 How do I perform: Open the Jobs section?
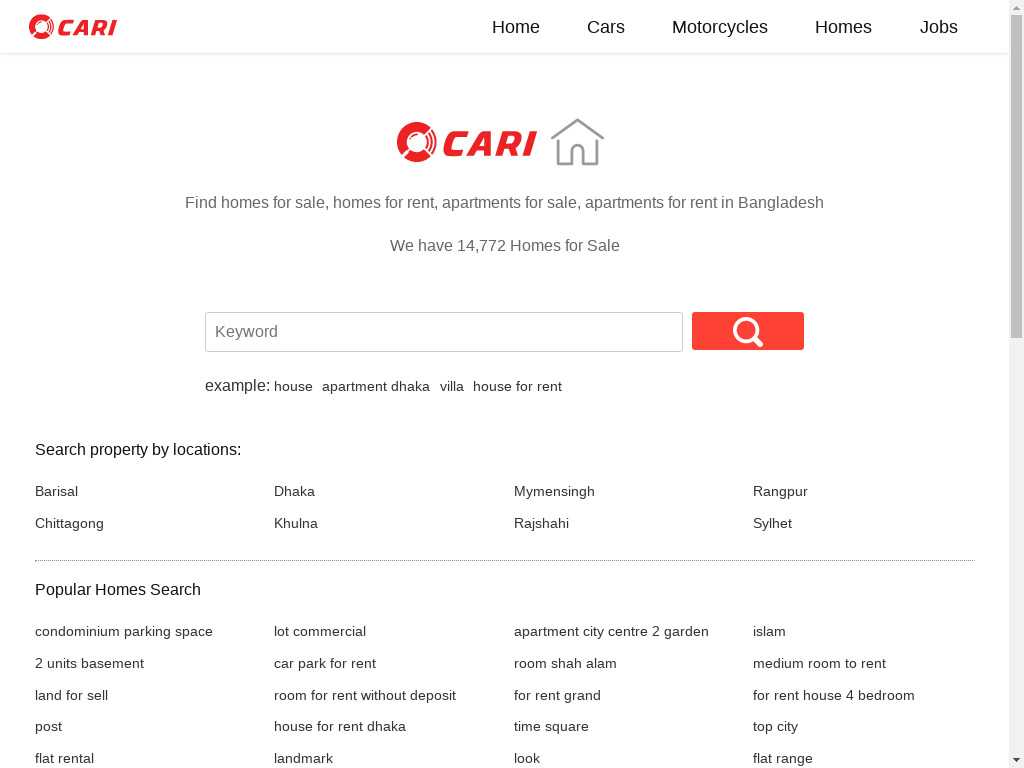pos(938,27)
